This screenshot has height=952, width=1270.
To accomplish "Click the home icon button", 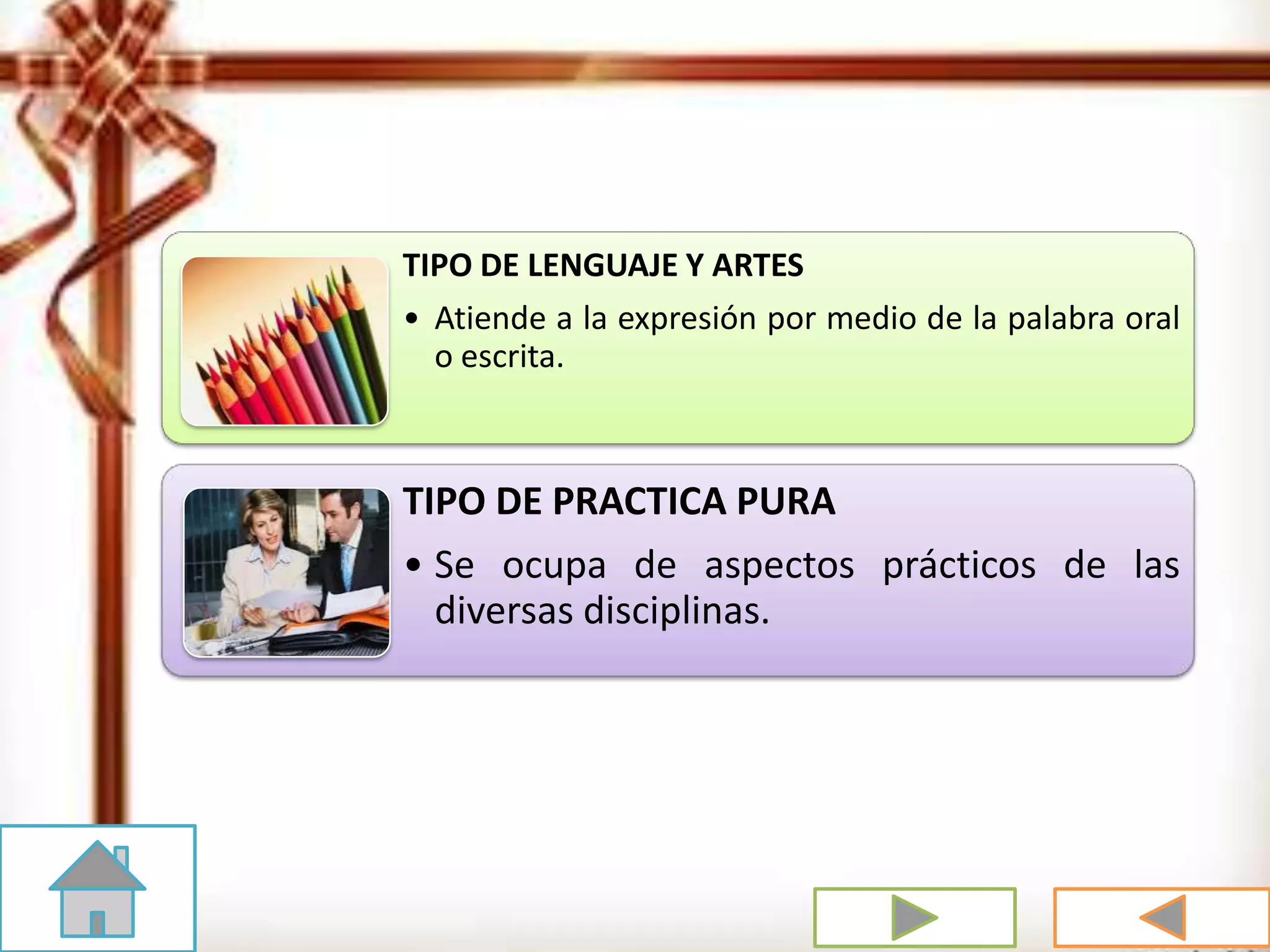I will [x=98, y=888].
